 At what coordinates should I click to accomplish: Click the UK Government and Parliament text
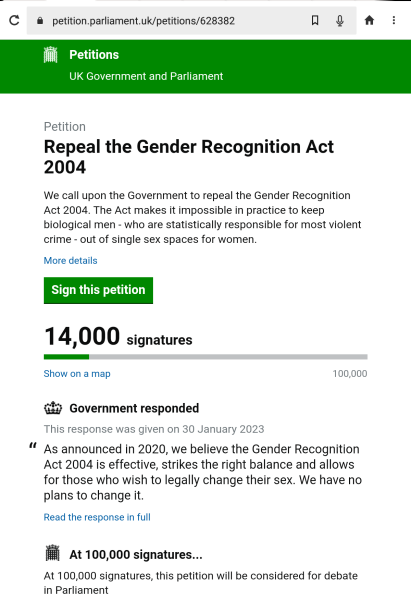click(x=146, y=76)
